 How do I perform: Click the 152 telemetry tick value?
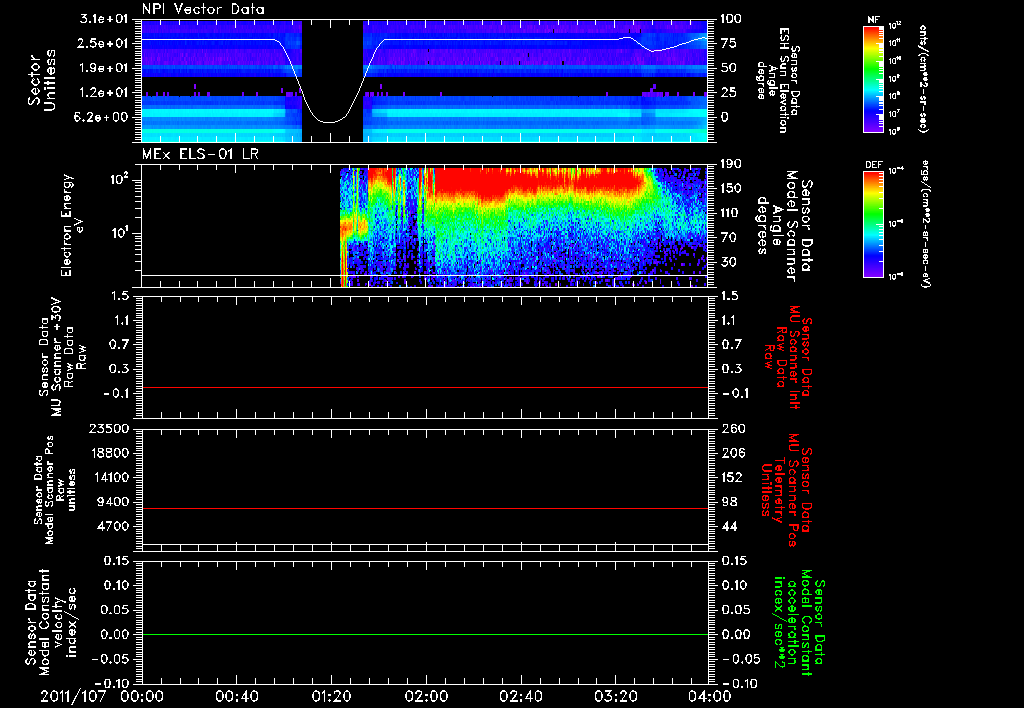[731, 477]
